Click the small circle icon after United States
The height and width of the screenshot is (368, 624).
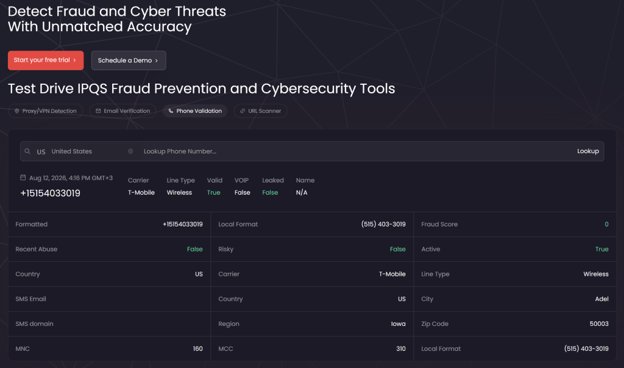(x=130, y=151)
